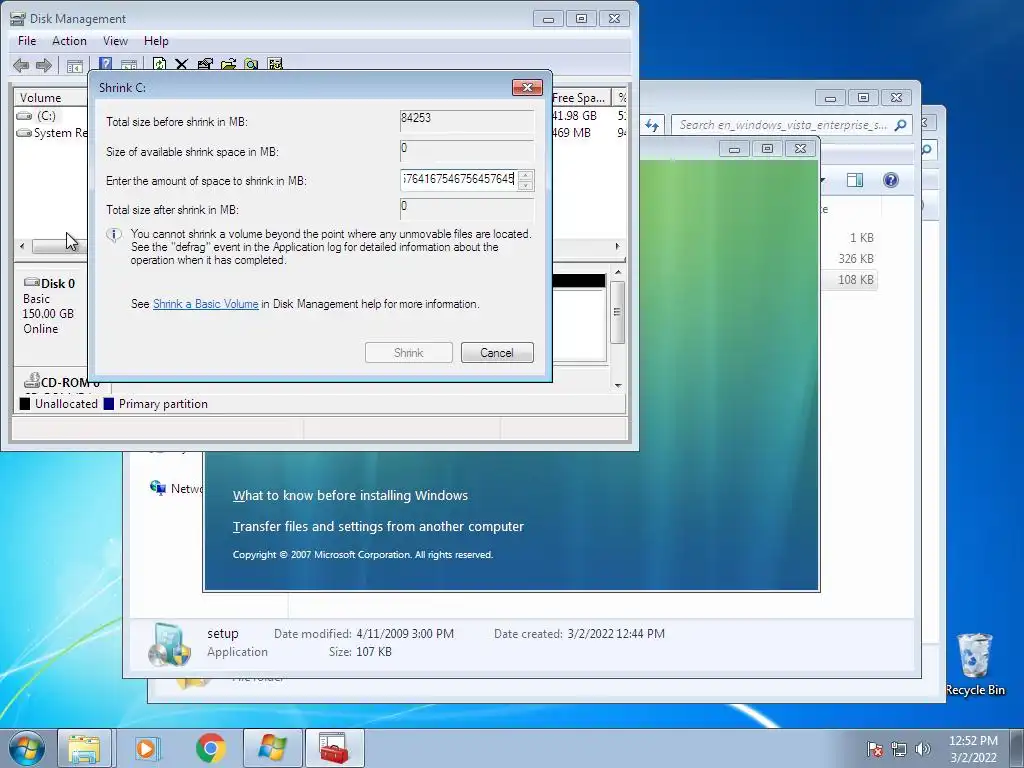Open Windows Media Player from the taskbar
Screen dimensions: 1024x768
(x=147, y=748)
